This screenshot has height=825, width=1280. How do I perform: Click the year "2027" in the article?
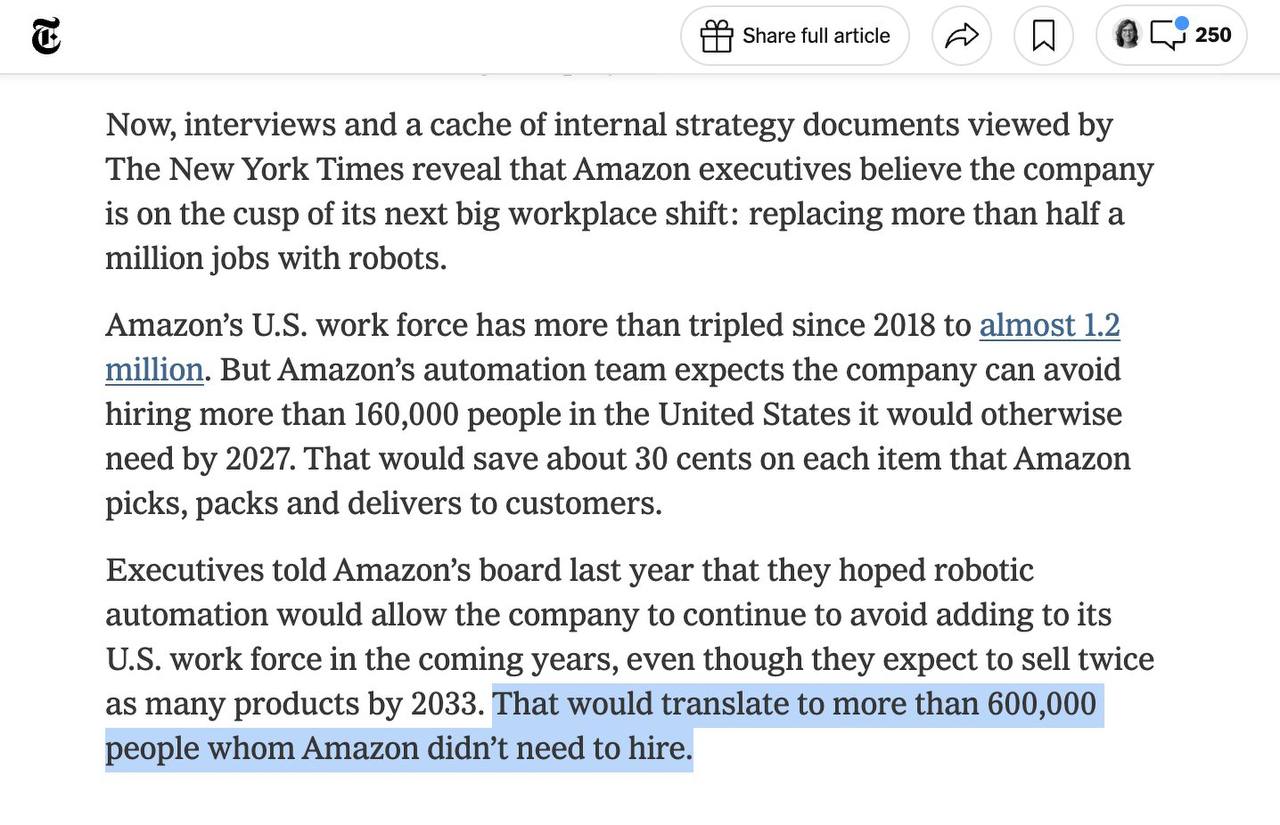tap(259, 459)
